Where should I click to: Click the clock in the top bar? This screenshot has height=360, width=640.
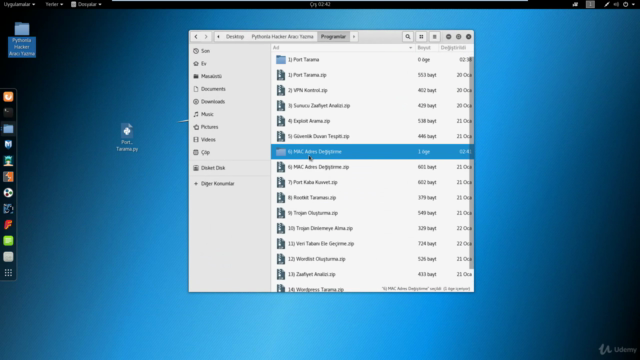pyautogui.click(x=320, y=4)
